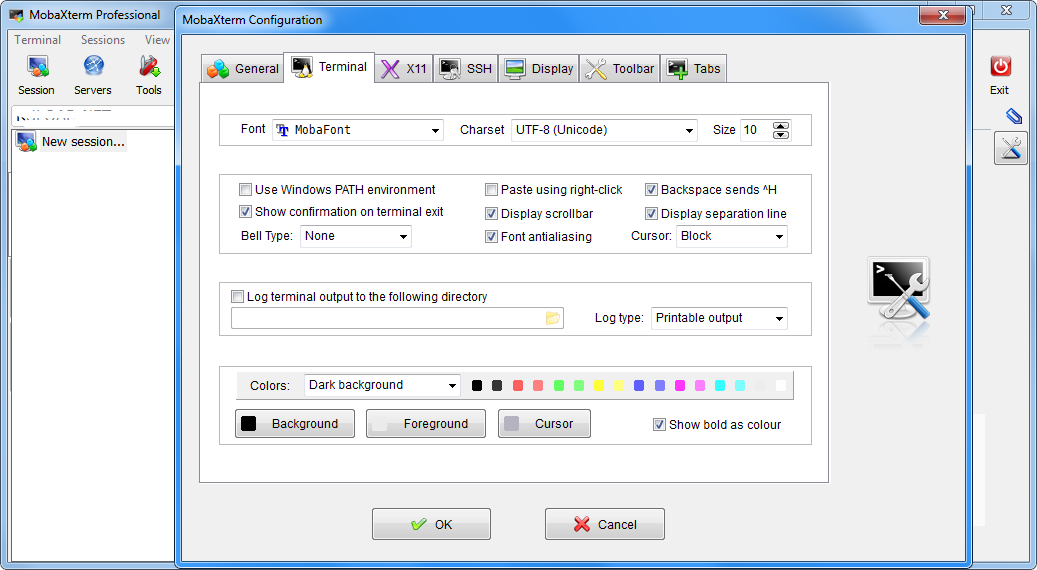Open the Servers tool icon
The width and height of the screenshot is (1037, 570).
93,66
